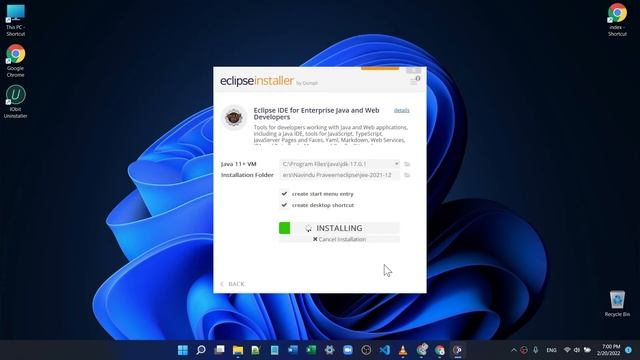Screen dimensions: 640x360
Task: Switch ENG input language
Action: coord(551,350)
